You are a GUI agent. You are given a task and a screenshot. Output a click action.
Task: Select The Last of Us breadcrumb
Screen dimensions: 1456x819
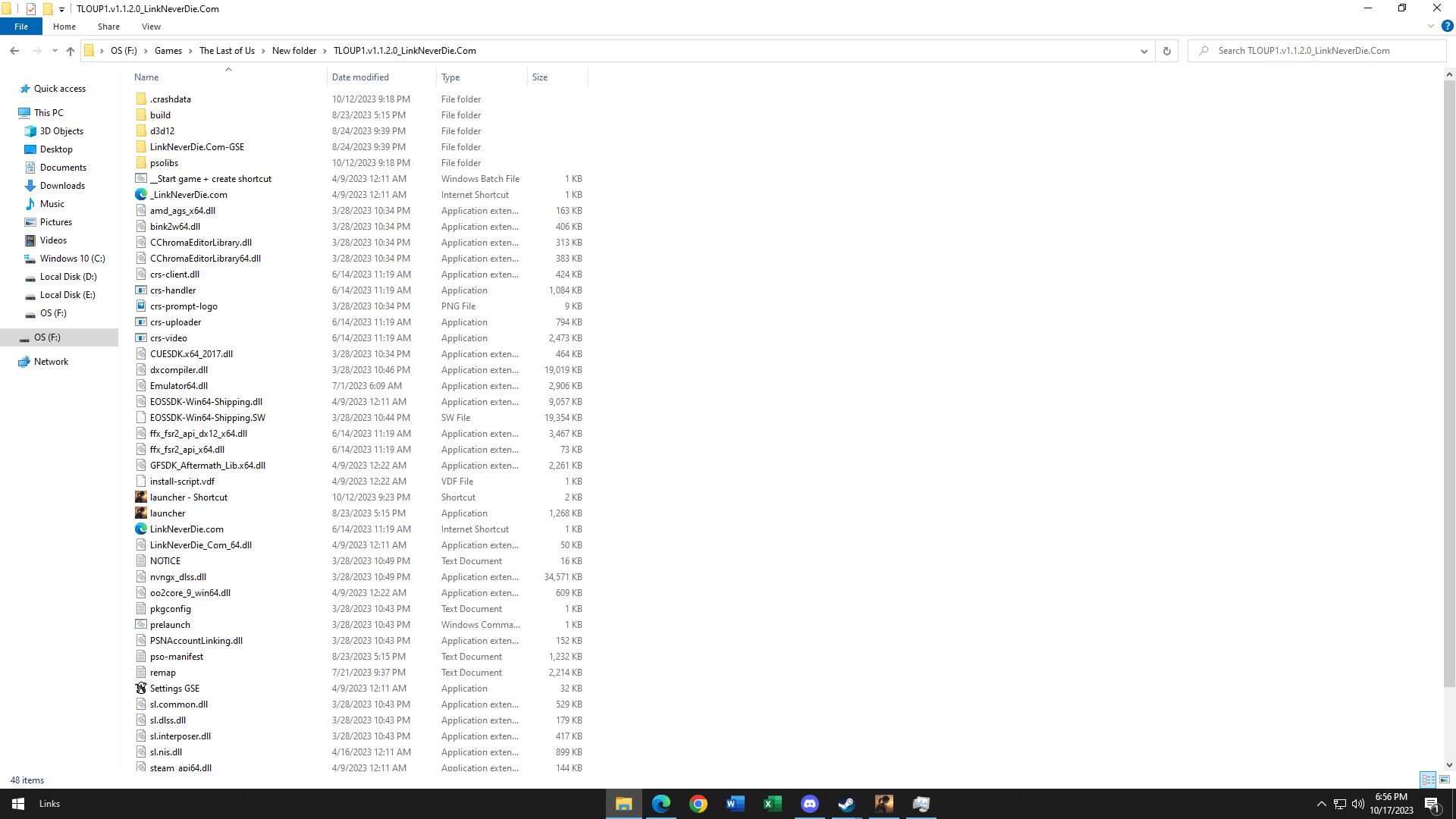tap(227, 51)
